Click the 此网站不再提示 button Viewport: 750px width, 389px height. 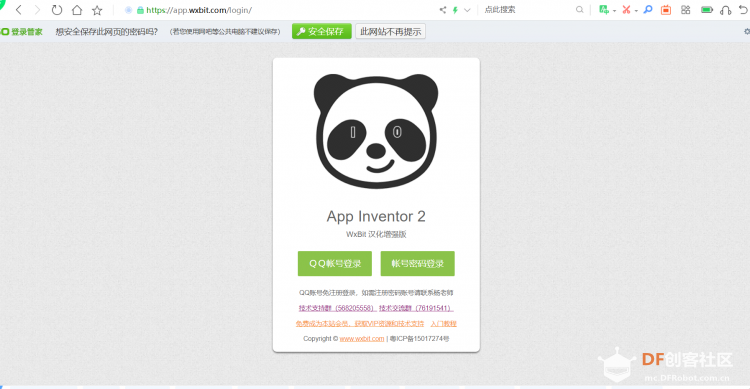click(390, 32)
